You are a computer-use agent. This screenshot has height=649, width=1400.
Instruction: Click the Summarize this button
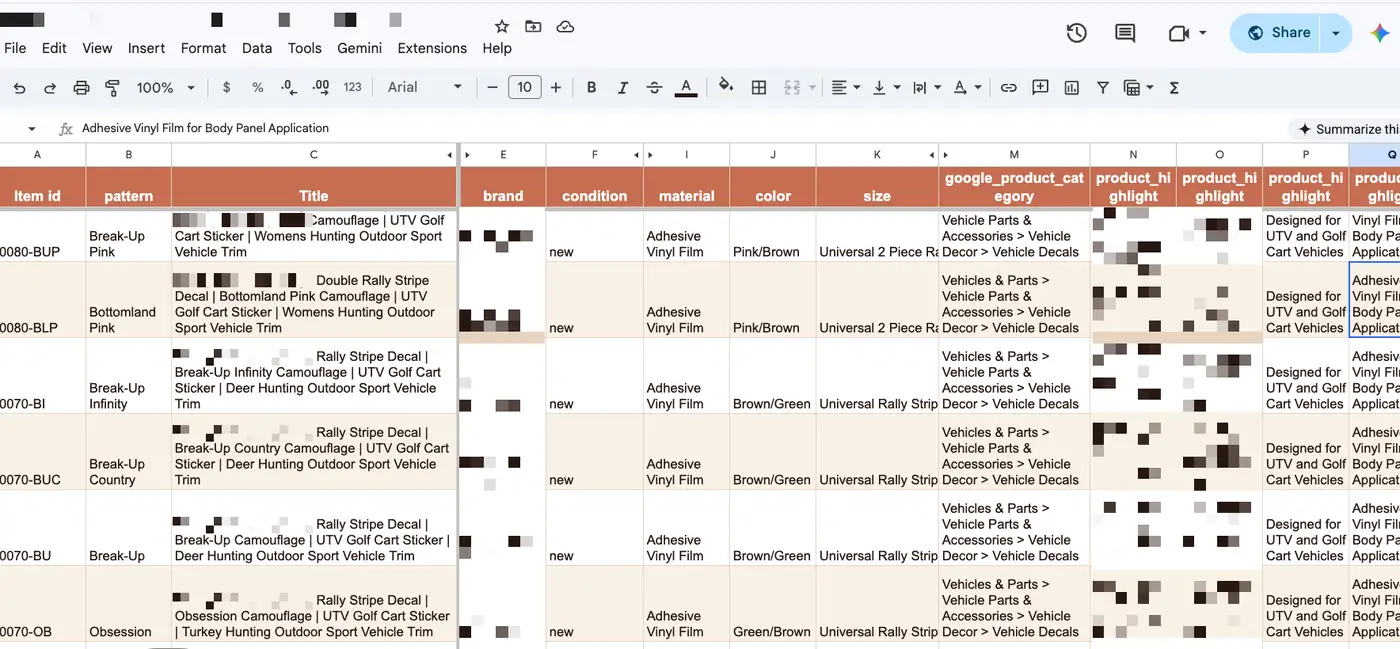(x=1347, y=129)
